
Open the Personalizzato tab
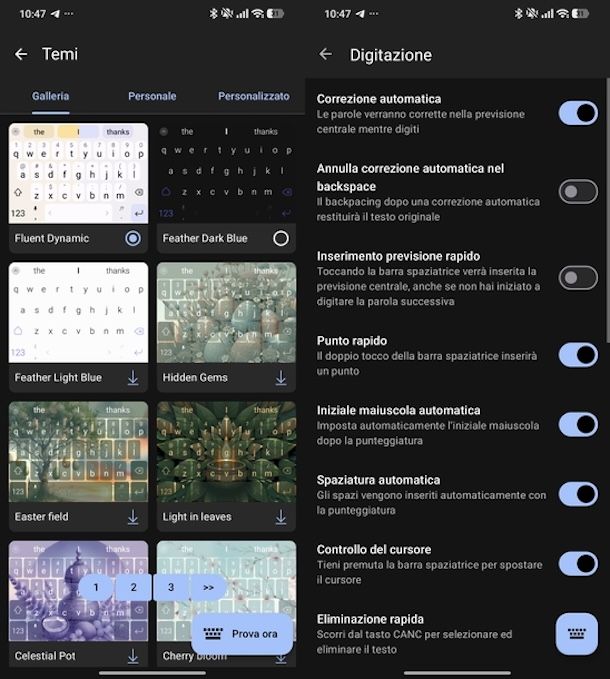pos(254,96)
